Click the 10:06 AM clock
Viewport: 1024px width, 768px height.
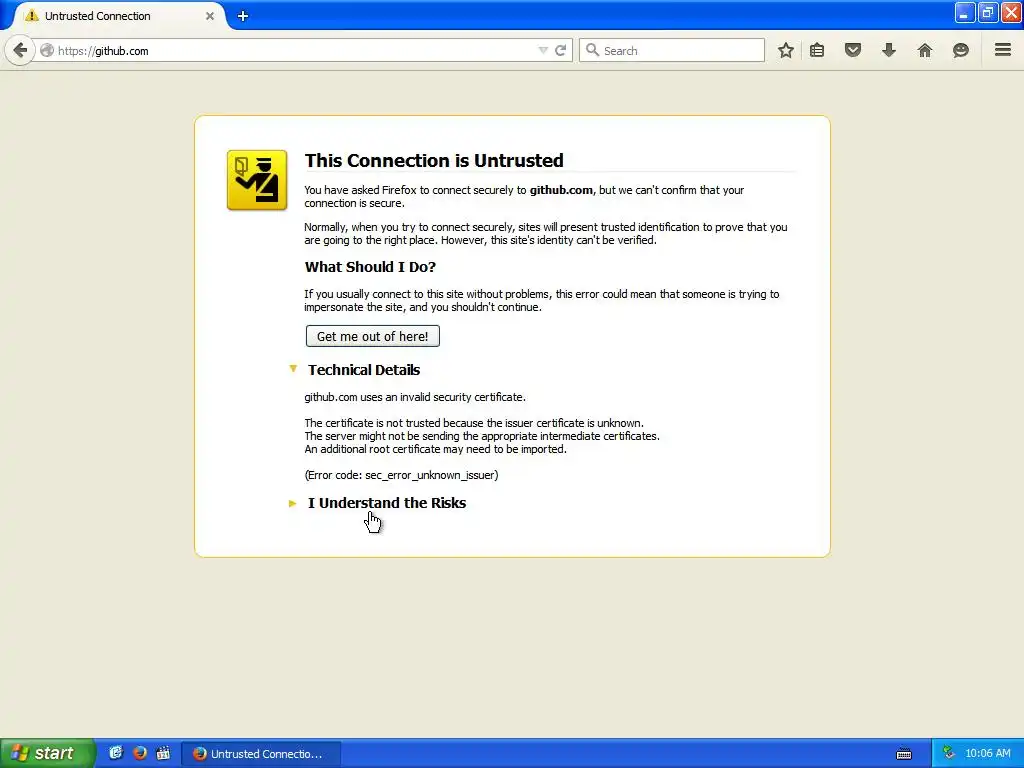pyautogui.click(x=987, y=754)
